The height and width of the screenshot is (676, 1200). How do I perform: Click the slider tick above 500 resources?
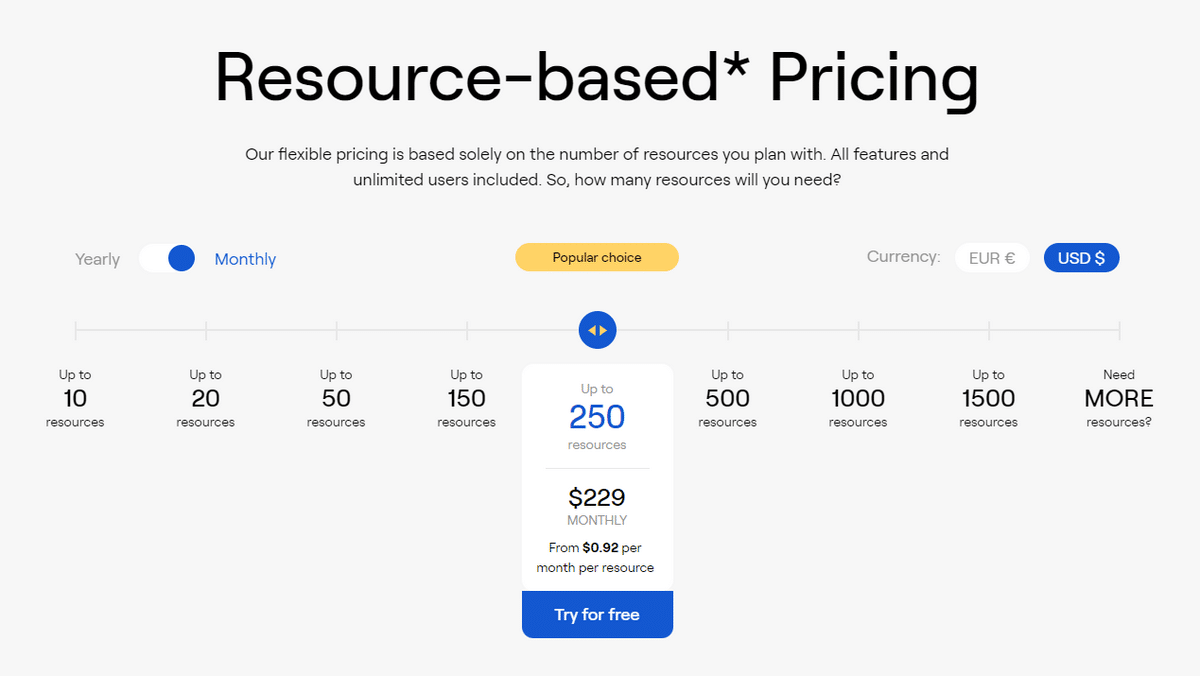pyautogui.click(x=728, y=330)
